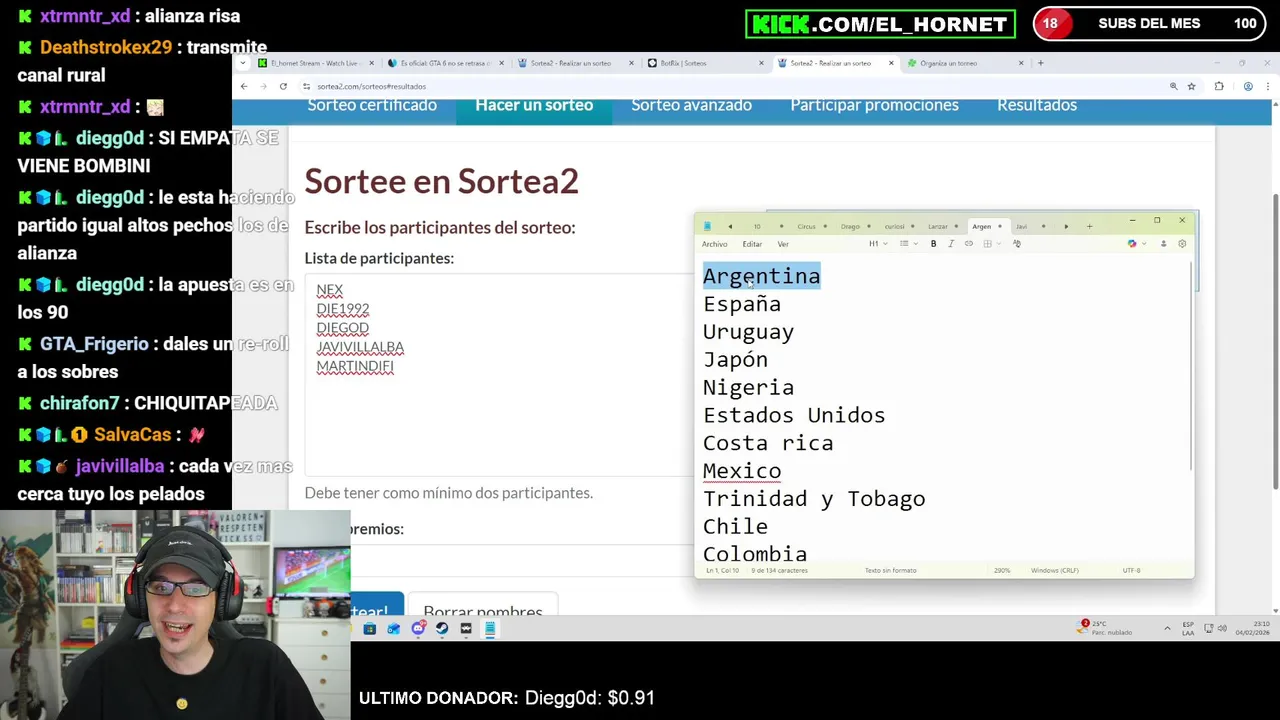Image resolution: width=1280 pixels, height=720 pixels.
Task: Open the Copilot icon in Notepad
Action: coord(1131,244)
